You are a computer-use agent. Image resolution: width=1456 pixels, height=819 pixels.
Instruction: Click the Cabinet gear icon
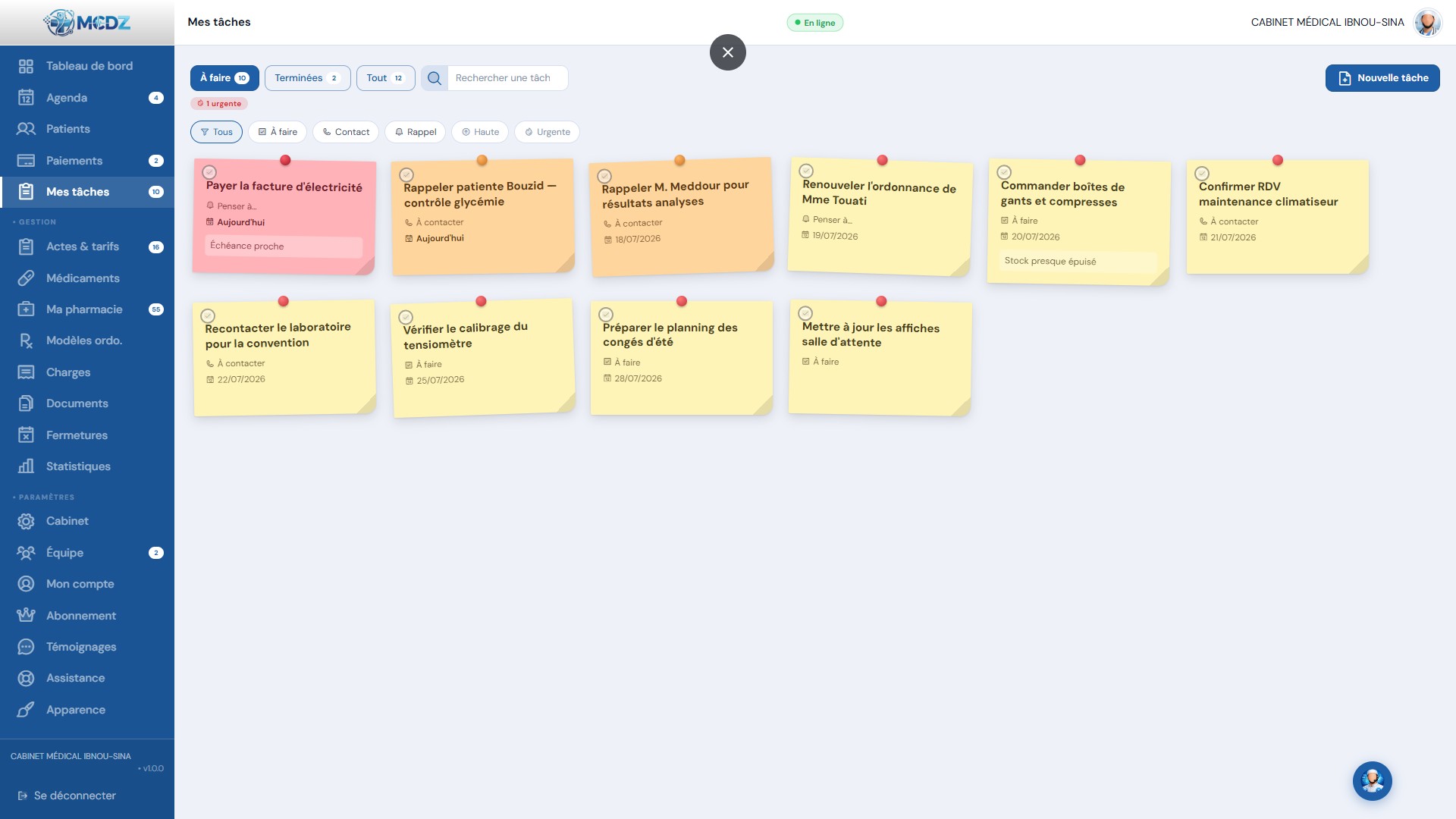coord(26,521)
